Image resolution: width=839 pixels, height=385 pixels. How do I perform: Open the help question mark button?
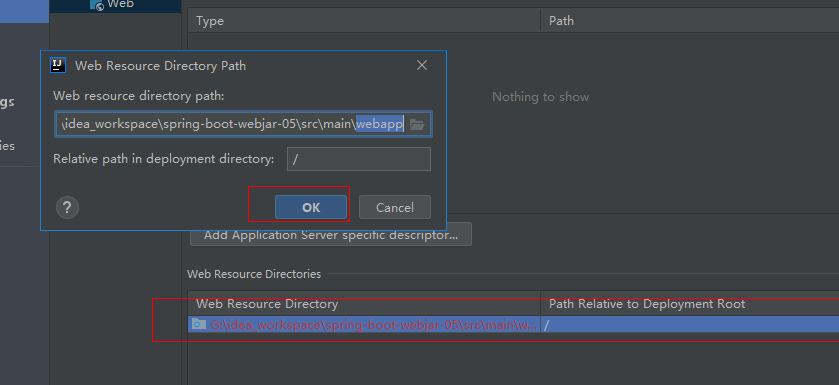67,207
